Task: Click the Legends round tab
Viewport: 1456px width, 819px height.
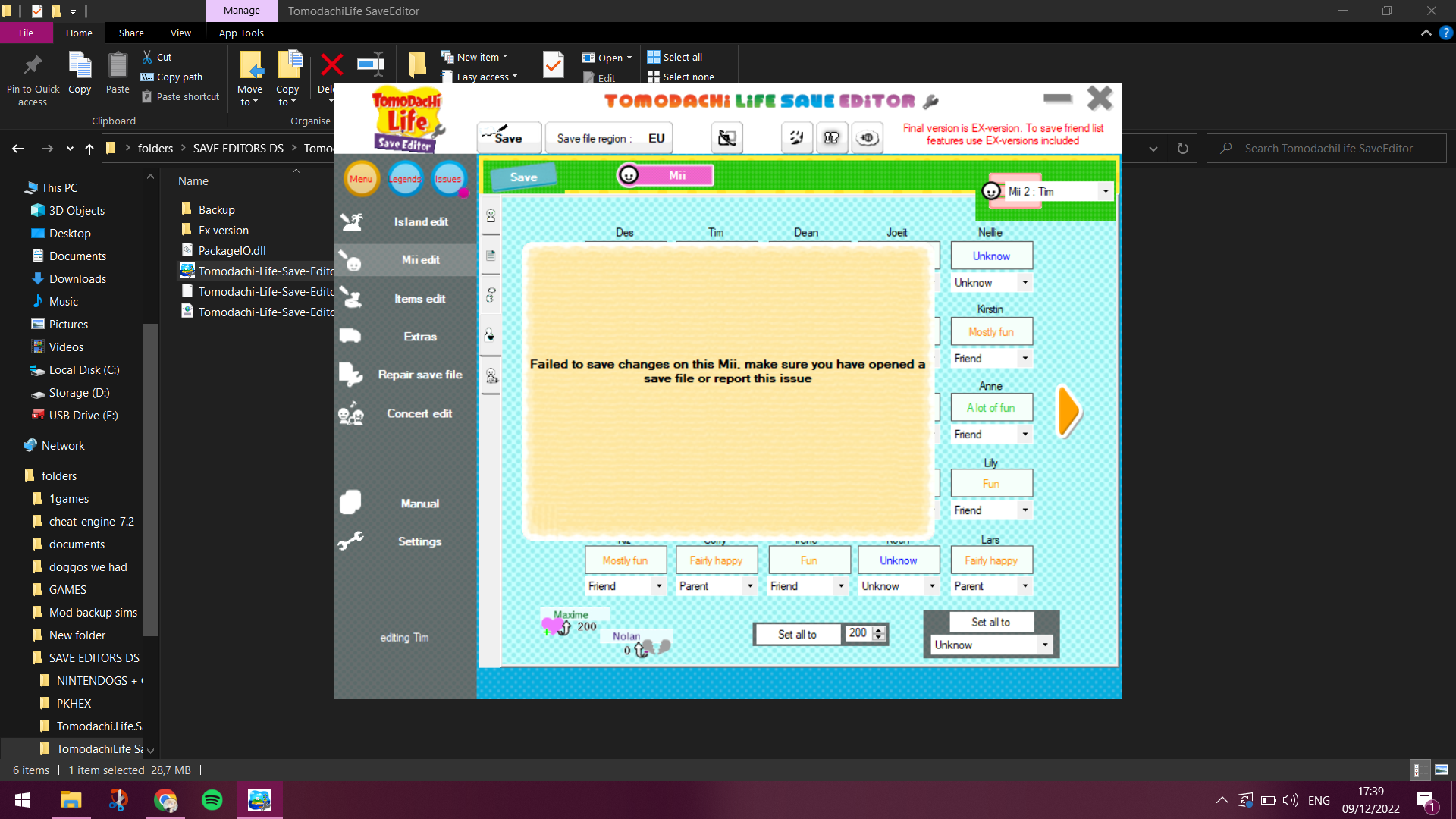Action: click(x=405, y=179)
